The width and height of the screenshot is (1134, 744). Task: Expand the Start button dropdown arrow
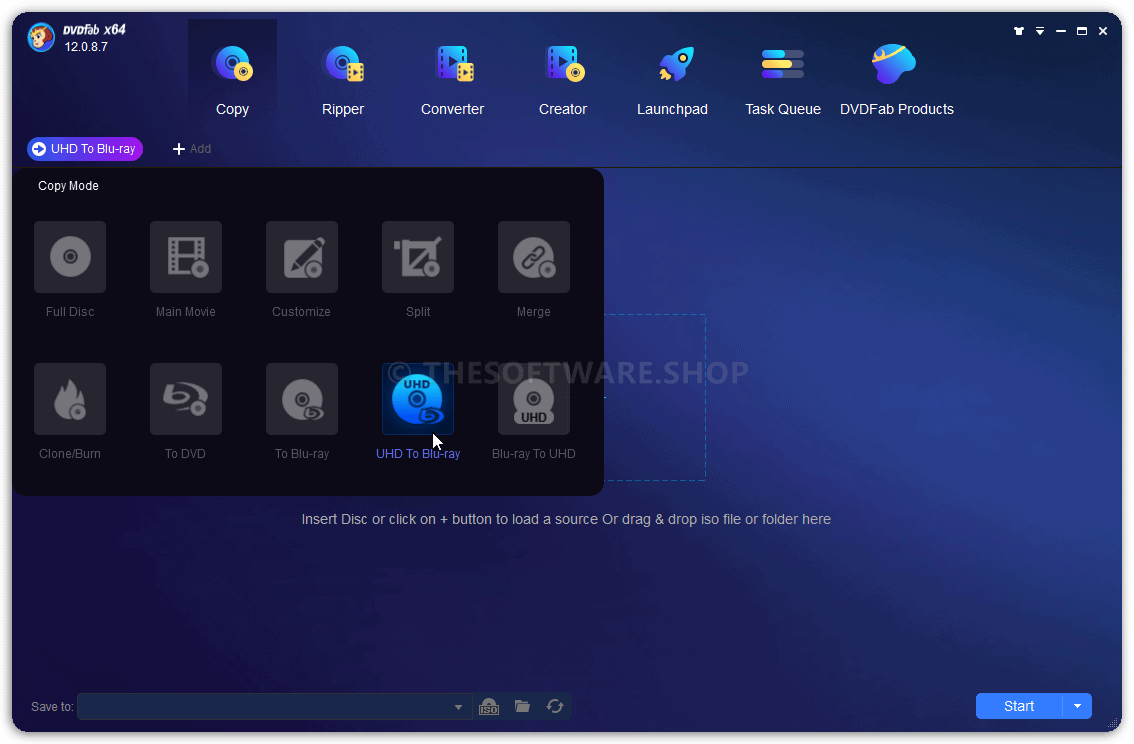(1078, 706)
